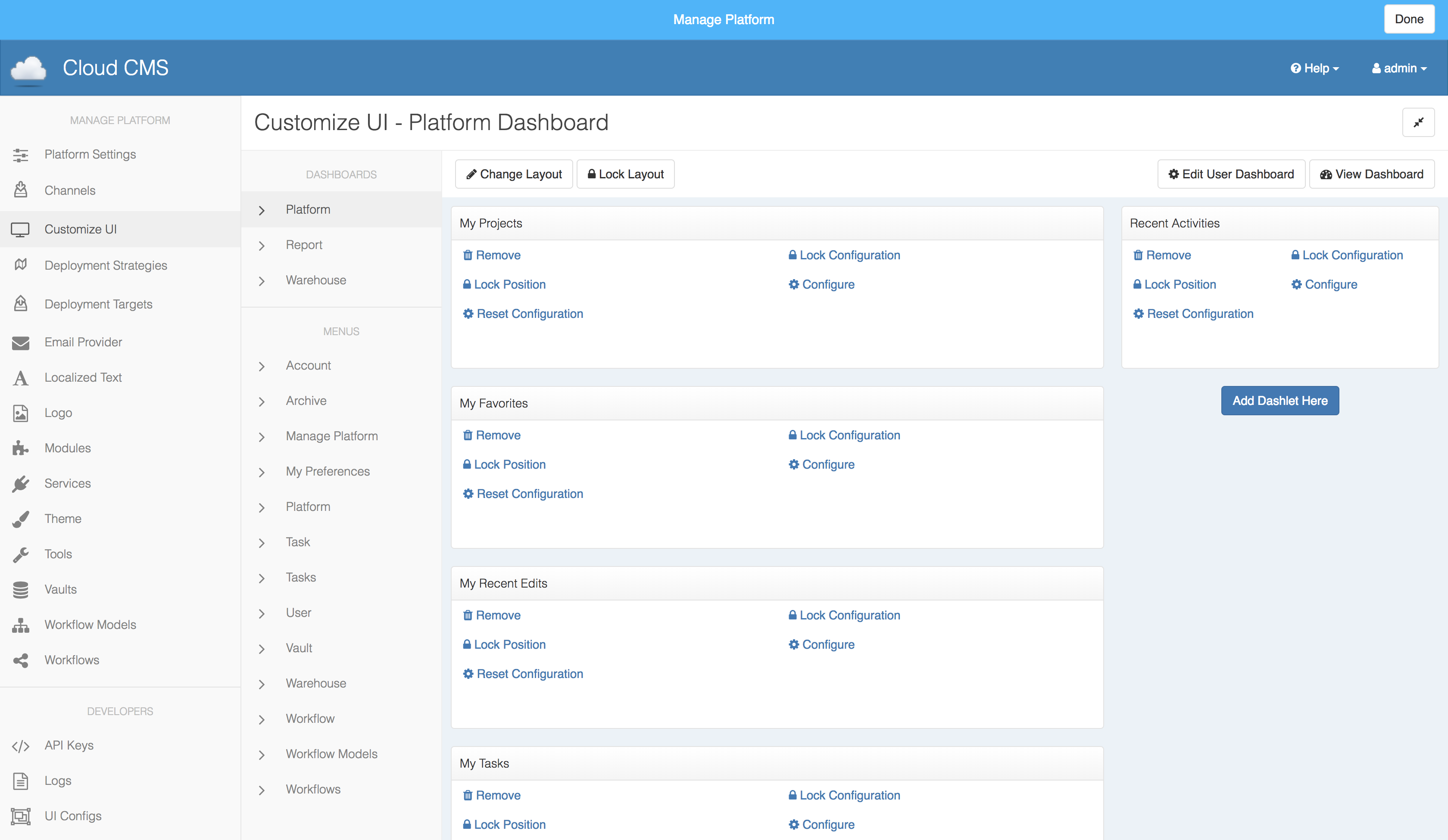Screen dimensions: 1448x840
Task: Select the Logo customization icon
Action: tap(21, 413)
